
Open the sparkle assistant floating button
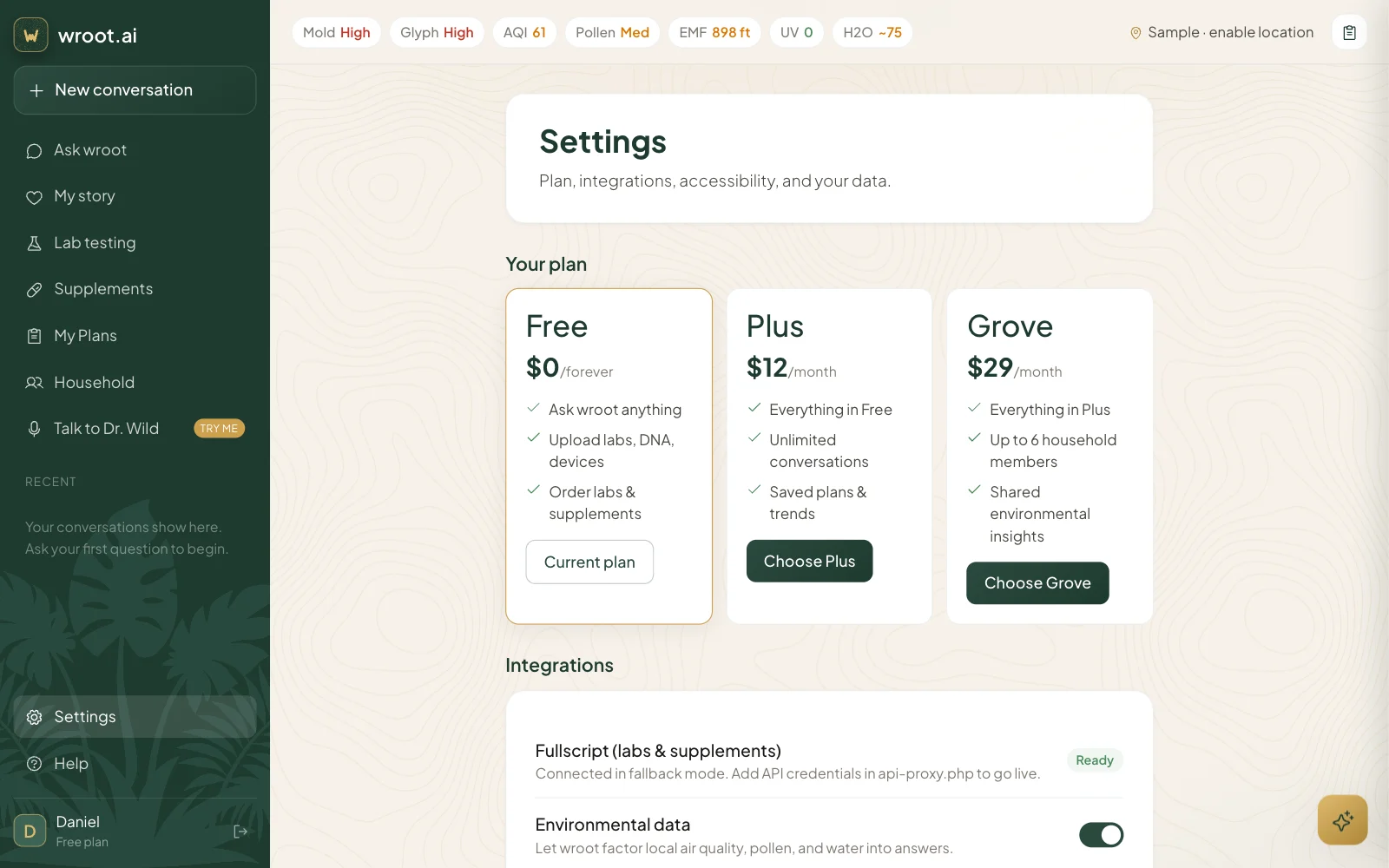tap(1342, 819)
